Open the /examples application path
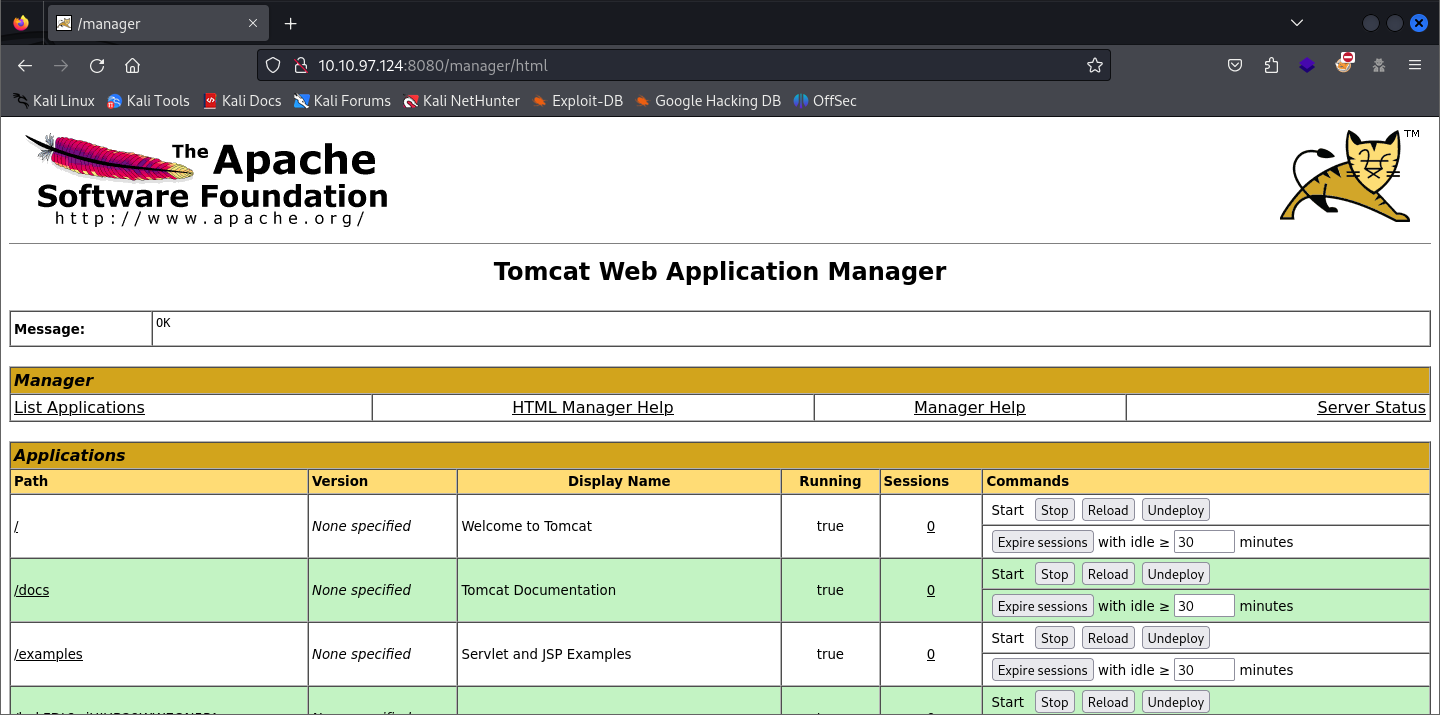Image resolution: width=1440 pixels, height=715 pixels. (49, 654)
